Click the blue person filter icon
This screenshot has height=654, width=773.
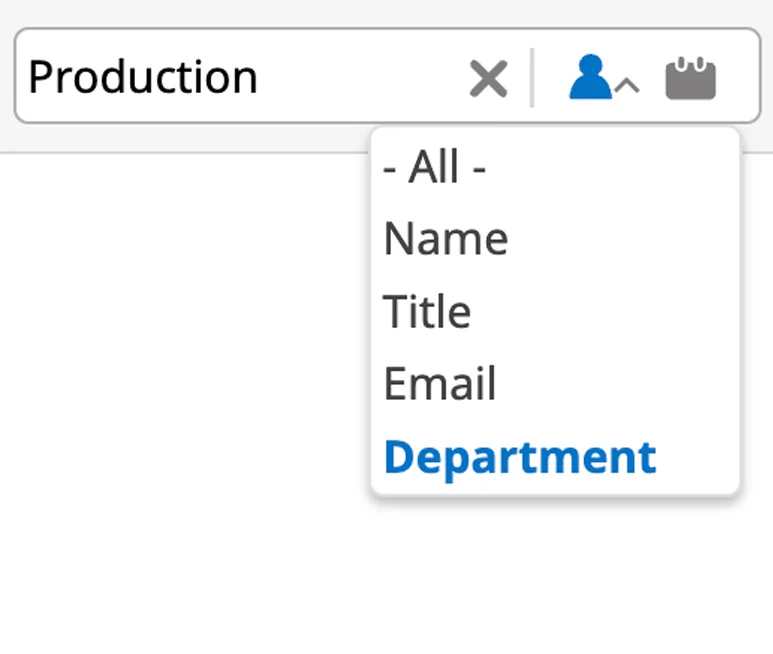point(590,77)
